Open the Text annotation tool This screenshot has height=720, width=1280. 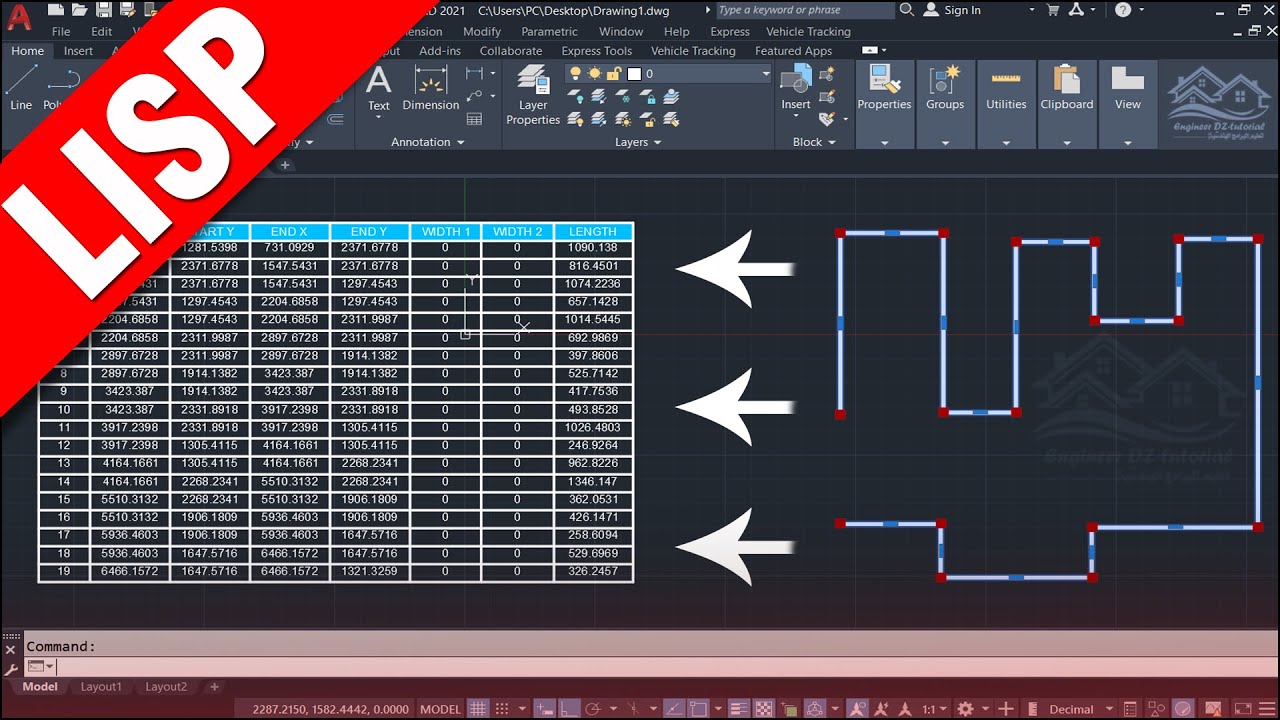tap(378, 87)
